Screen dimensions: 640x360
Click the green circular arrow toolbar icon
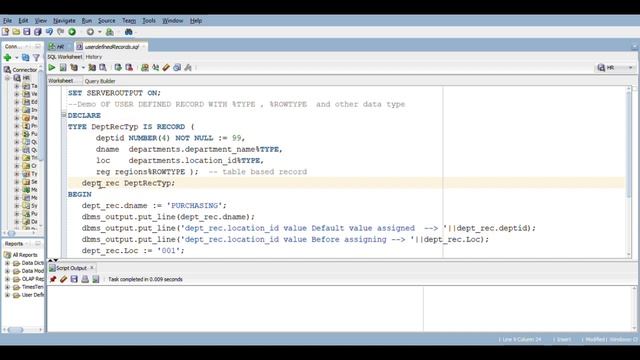click(x=72, y=32)
